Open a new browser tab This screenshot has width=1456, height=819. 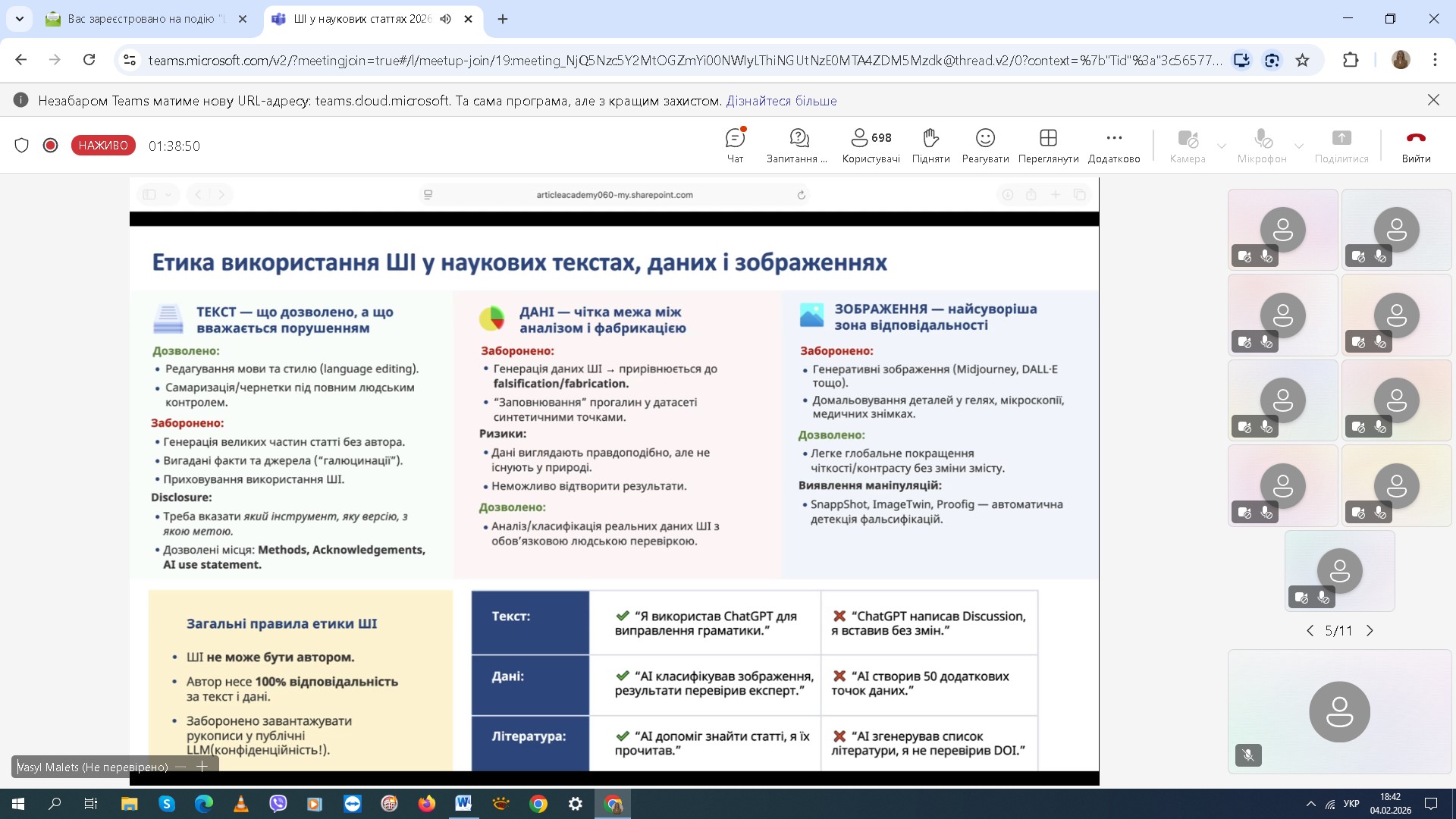tap(503, 19)
